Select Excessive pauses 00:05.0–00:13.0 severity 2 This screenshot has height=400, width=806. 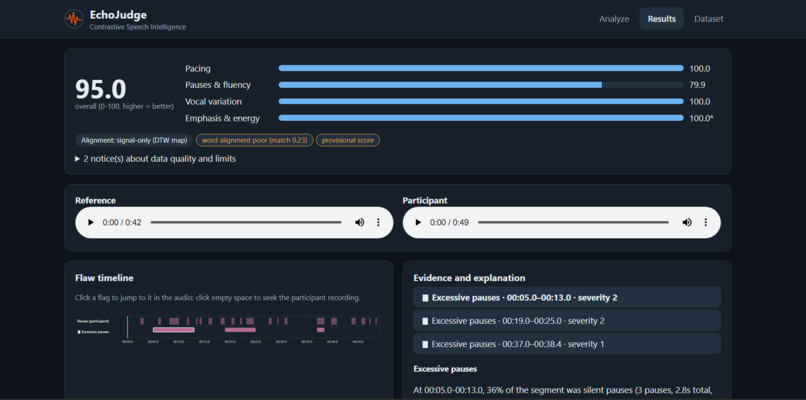point(567,297)
